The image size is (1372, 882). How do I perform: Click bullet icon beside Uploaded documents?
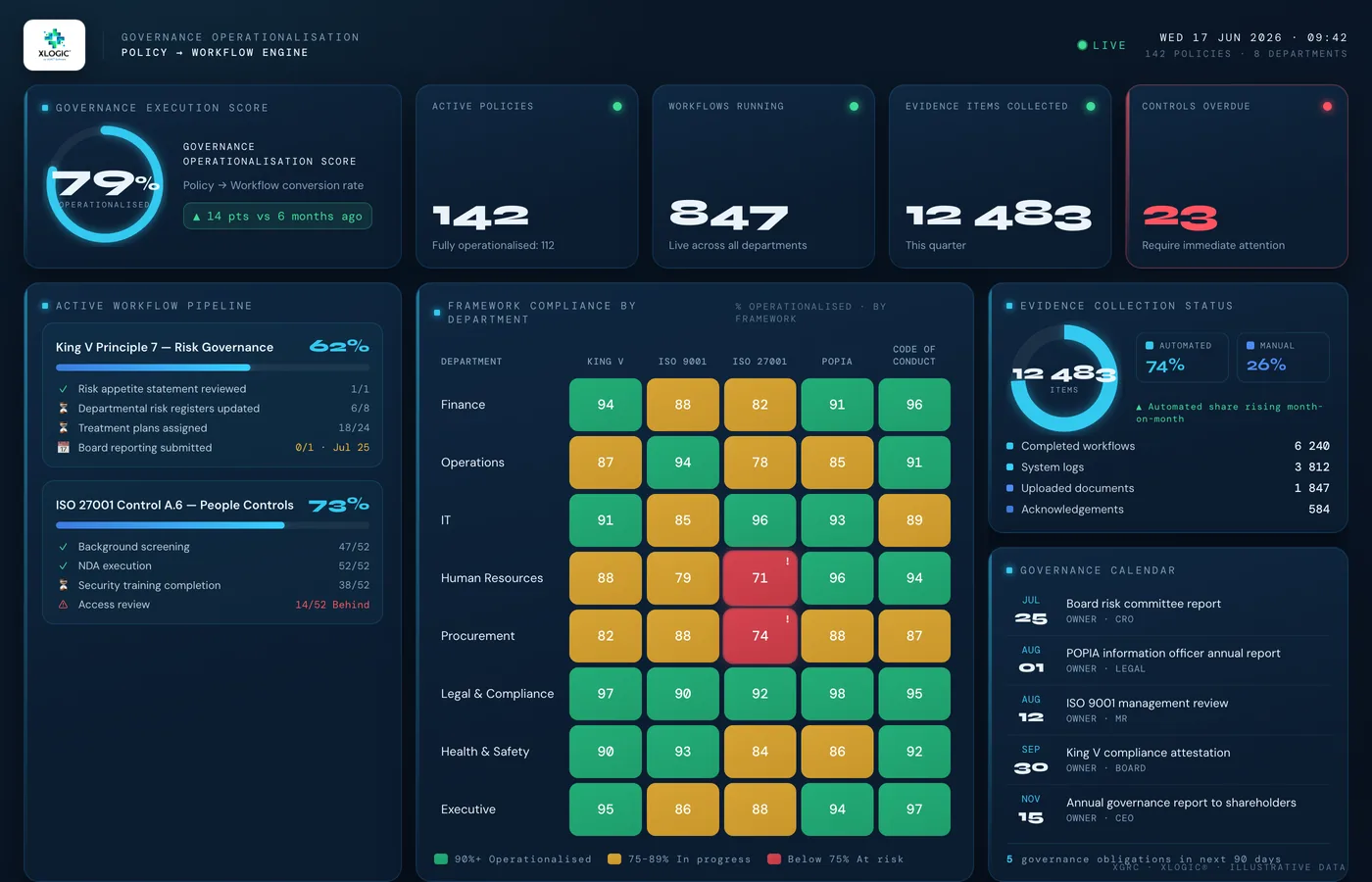[1009, 488]
